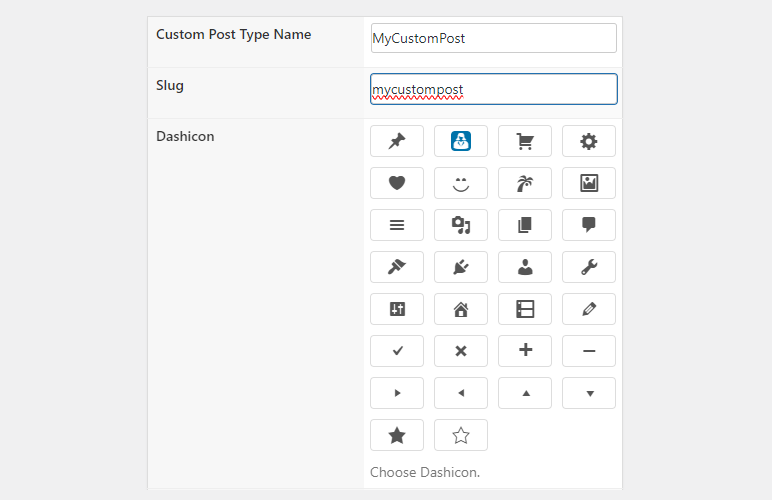Choose the sliders settings dashicon
The image size is (772, 500).
point(397,309)
